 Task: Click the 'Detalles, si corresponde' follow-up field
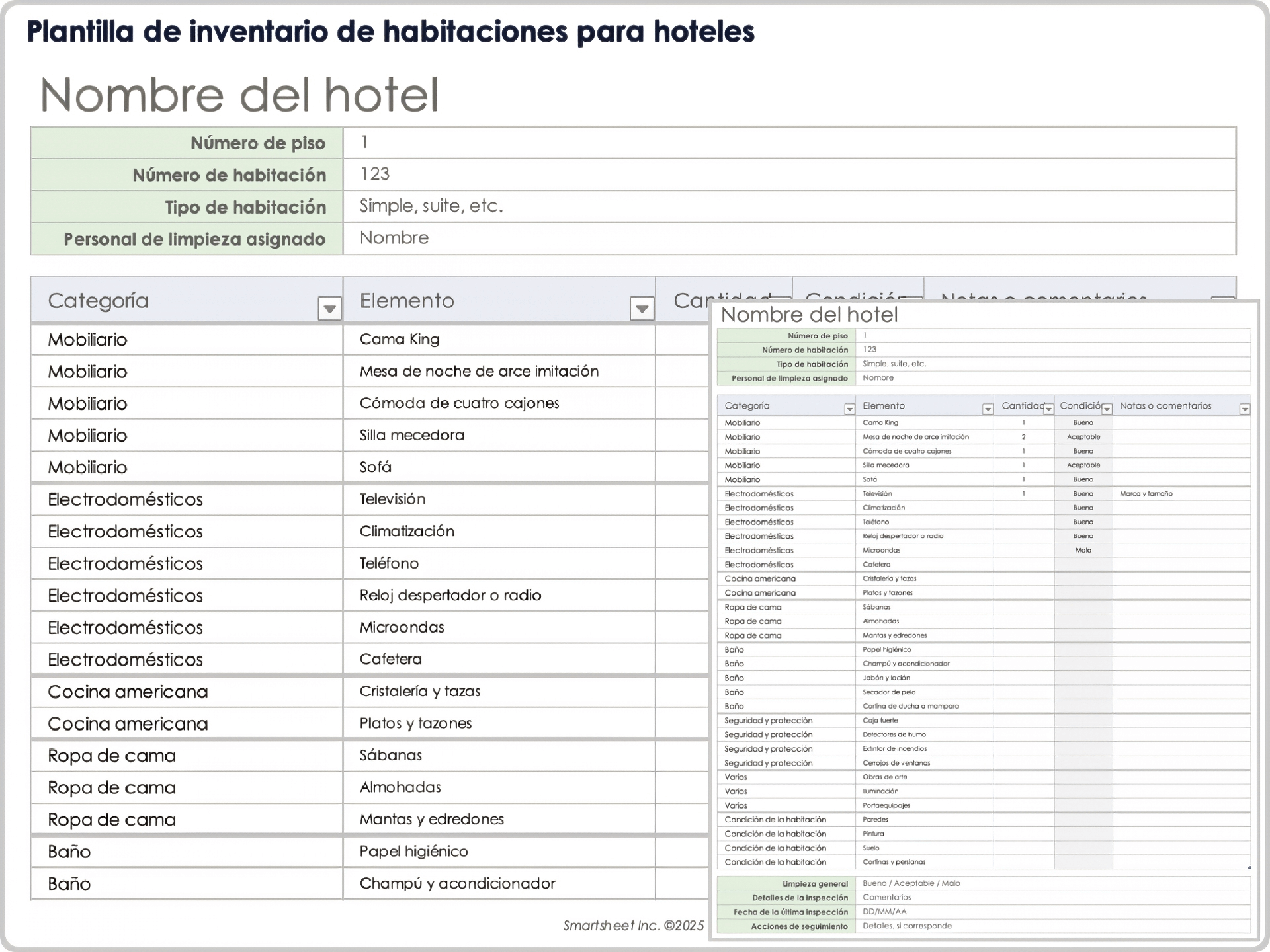(x=1052, y=926)
